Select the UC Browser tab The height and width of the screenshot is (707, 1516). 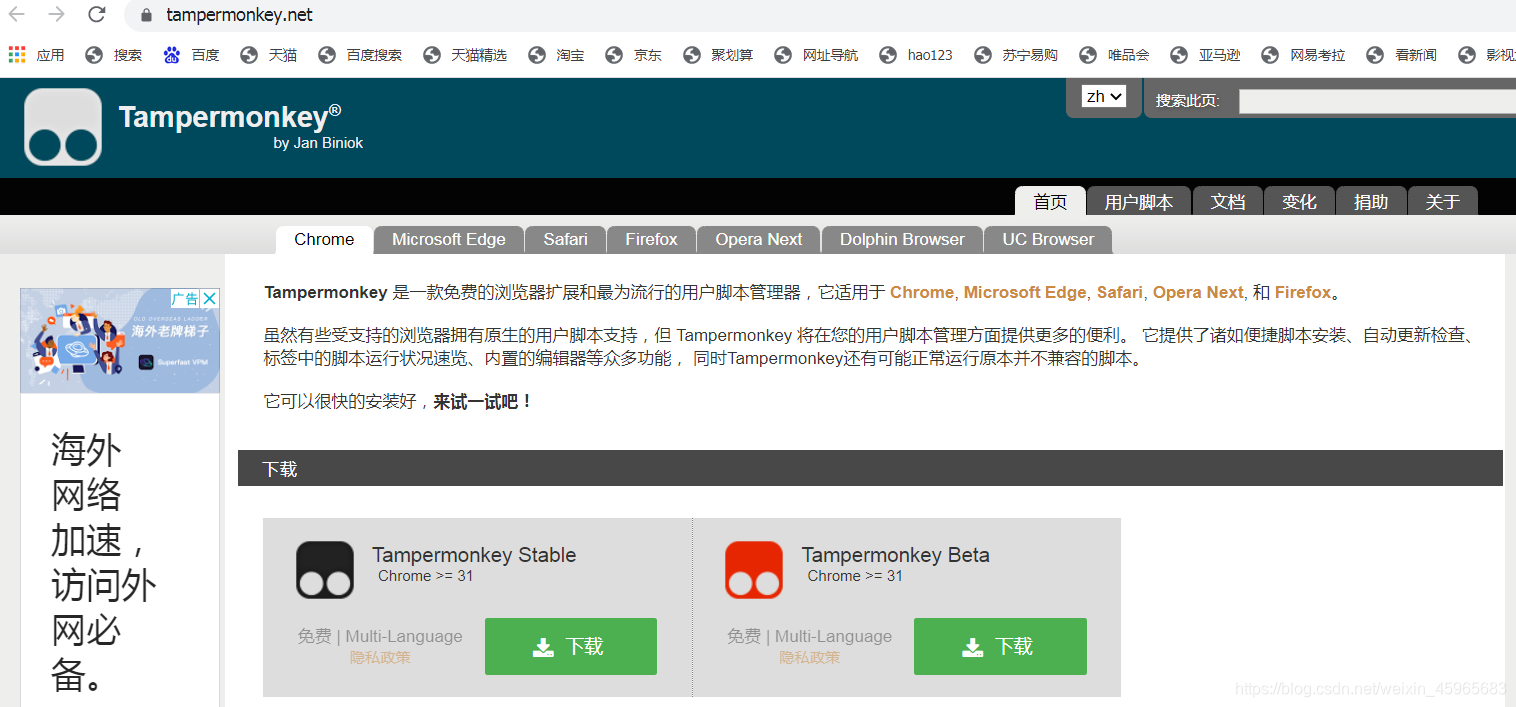[x=1048, y=240]
